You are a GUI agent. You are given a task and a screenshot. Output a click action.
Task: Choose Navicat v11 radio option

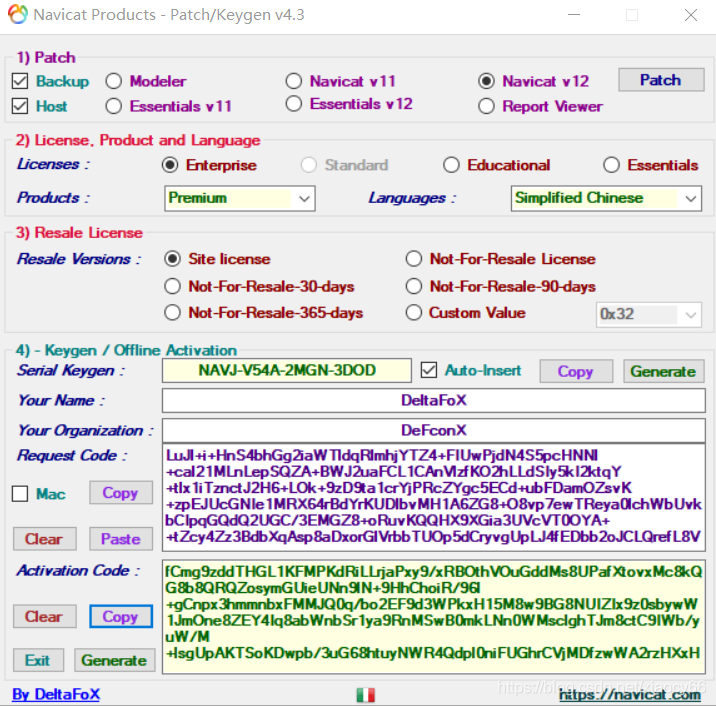(x=294, y=81)
